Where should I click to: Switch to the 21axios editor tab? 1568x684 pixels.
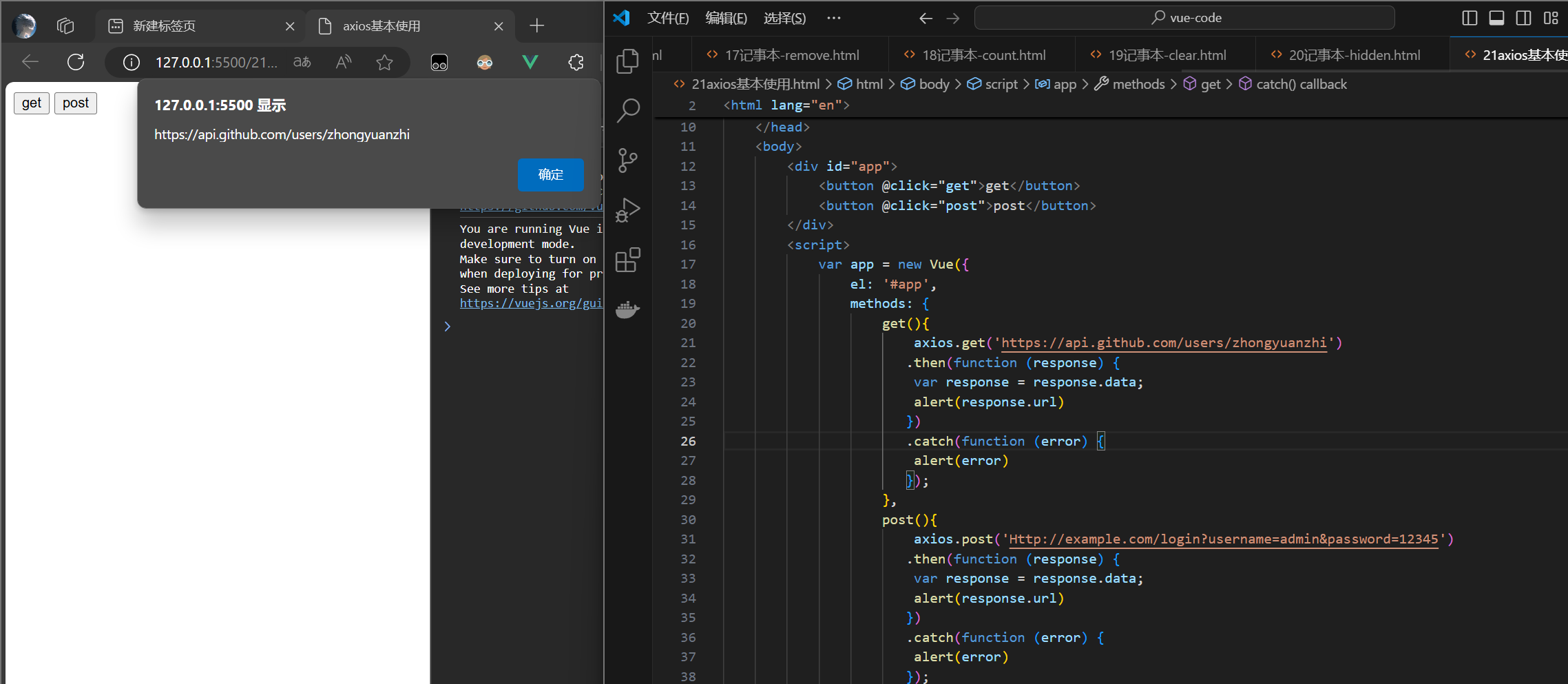tap(1509, 55)
